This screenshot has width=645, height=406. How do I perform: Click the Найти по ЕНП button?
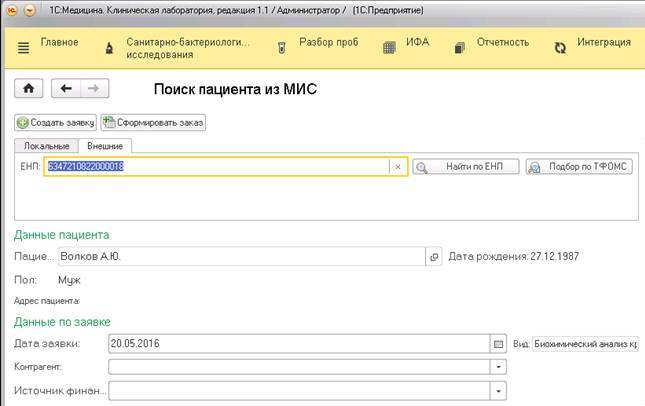pos(466,167)
